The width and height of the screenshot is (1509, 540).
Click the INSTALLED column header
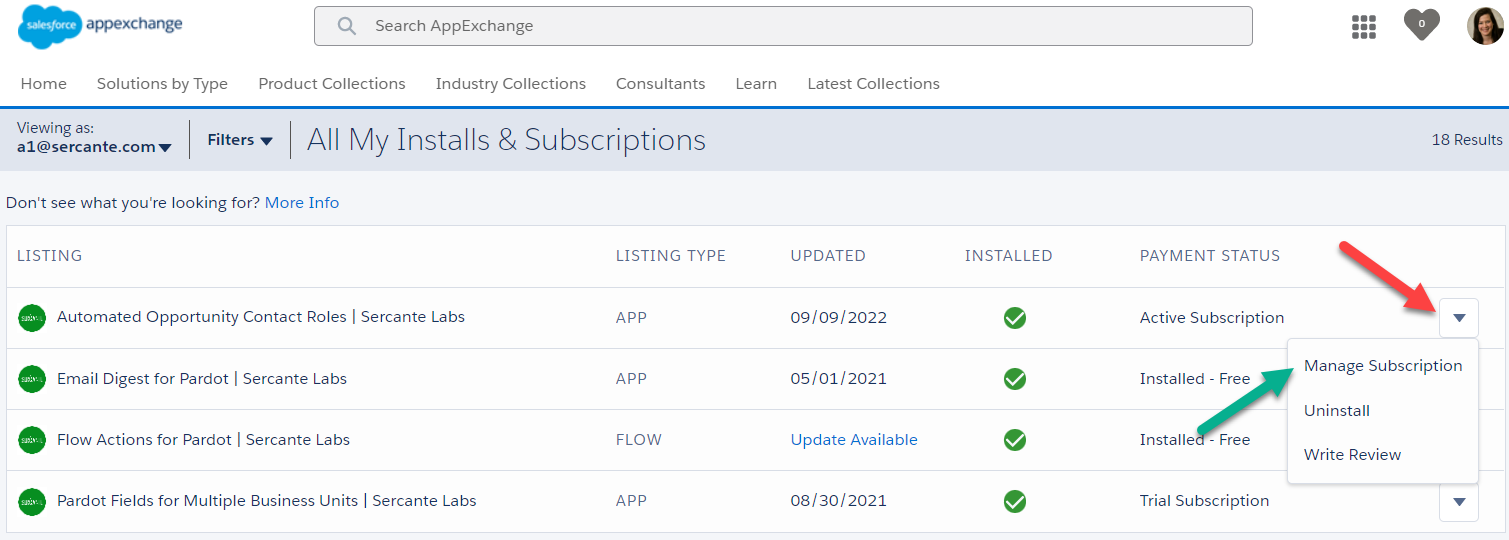pyautogui.click(x=1009, y=256)
